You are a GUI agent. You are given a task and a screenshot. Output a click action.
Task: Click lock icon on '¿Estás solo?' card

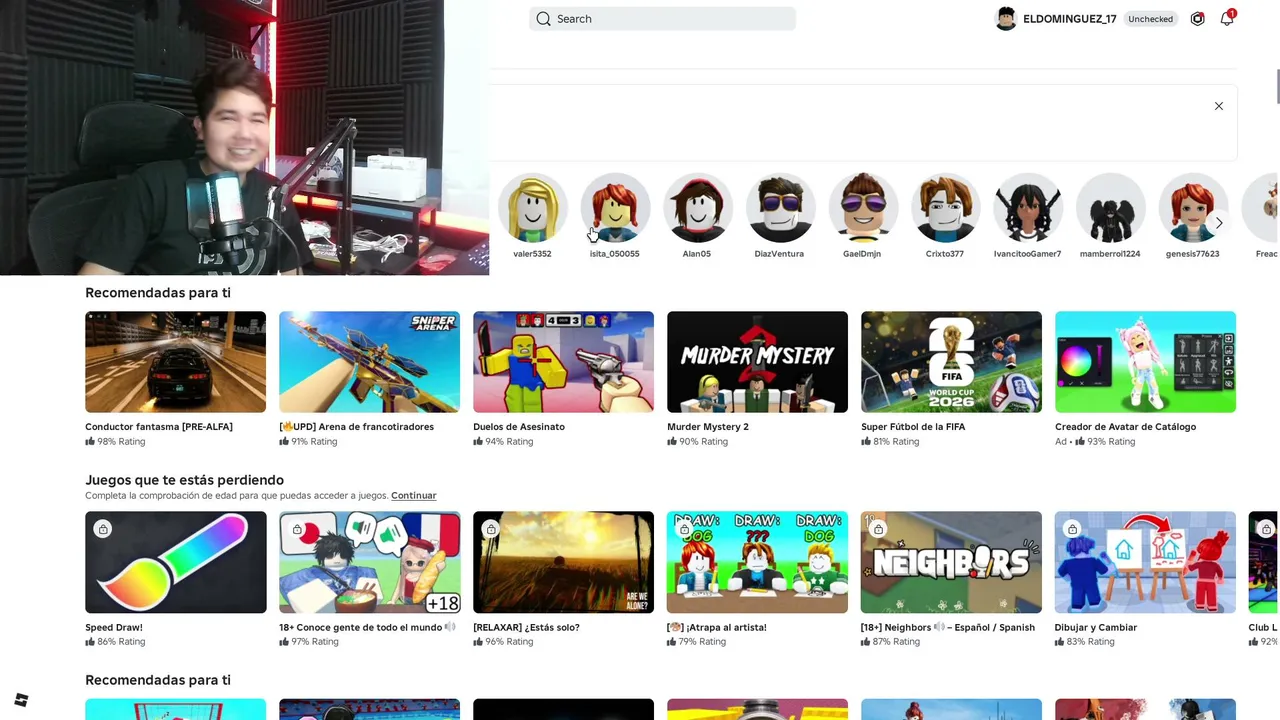[491, 529]
